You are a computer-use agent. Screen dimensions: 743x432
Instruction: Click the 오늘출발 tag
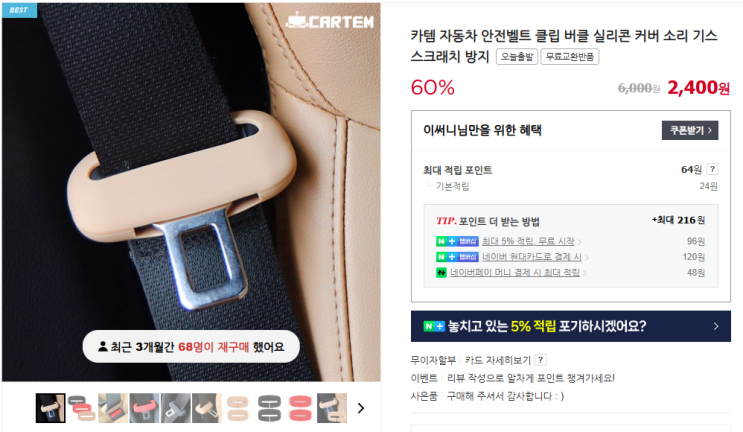516,57
